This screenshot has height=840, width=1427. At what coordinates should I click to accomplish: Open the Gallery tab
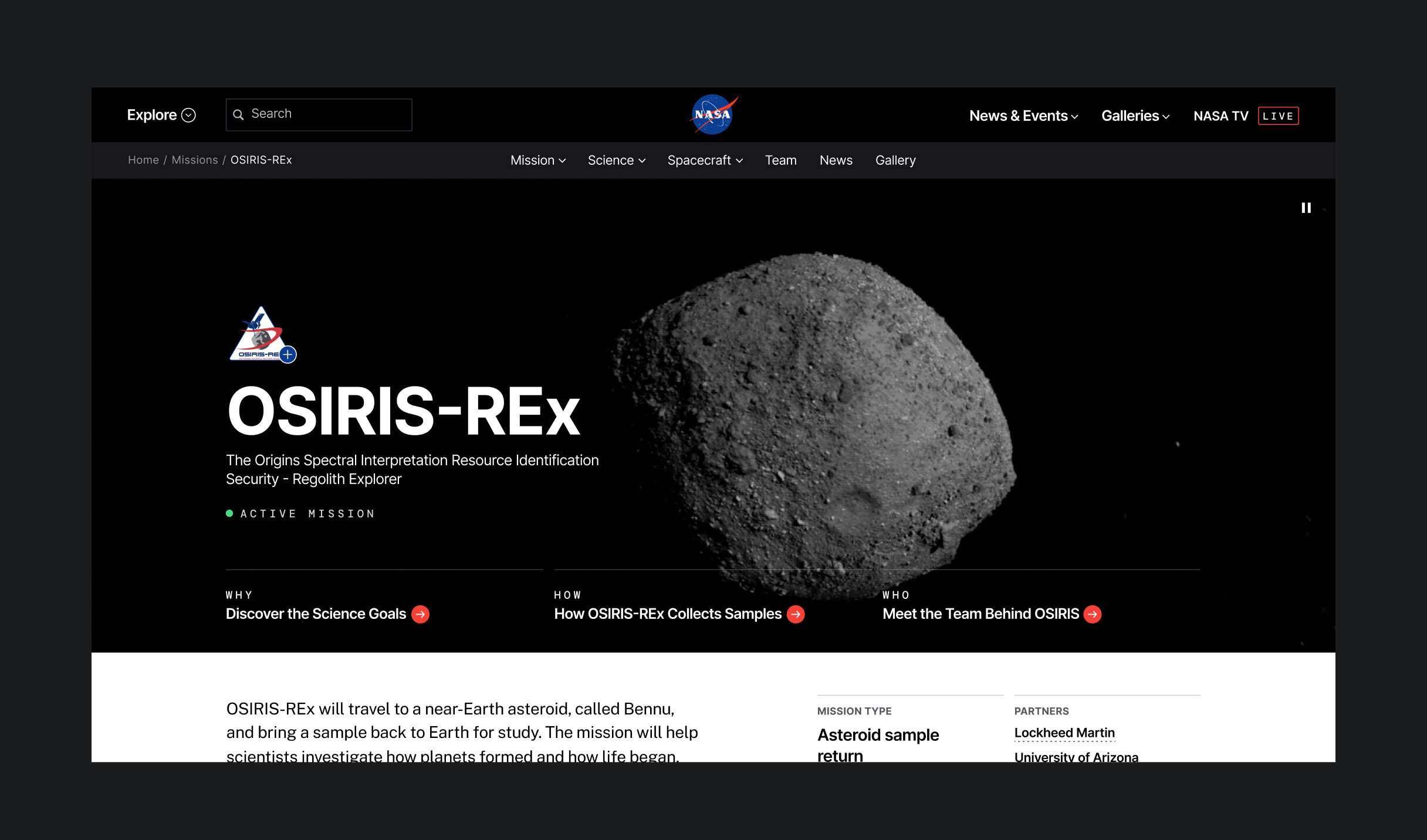coord(895,160)
